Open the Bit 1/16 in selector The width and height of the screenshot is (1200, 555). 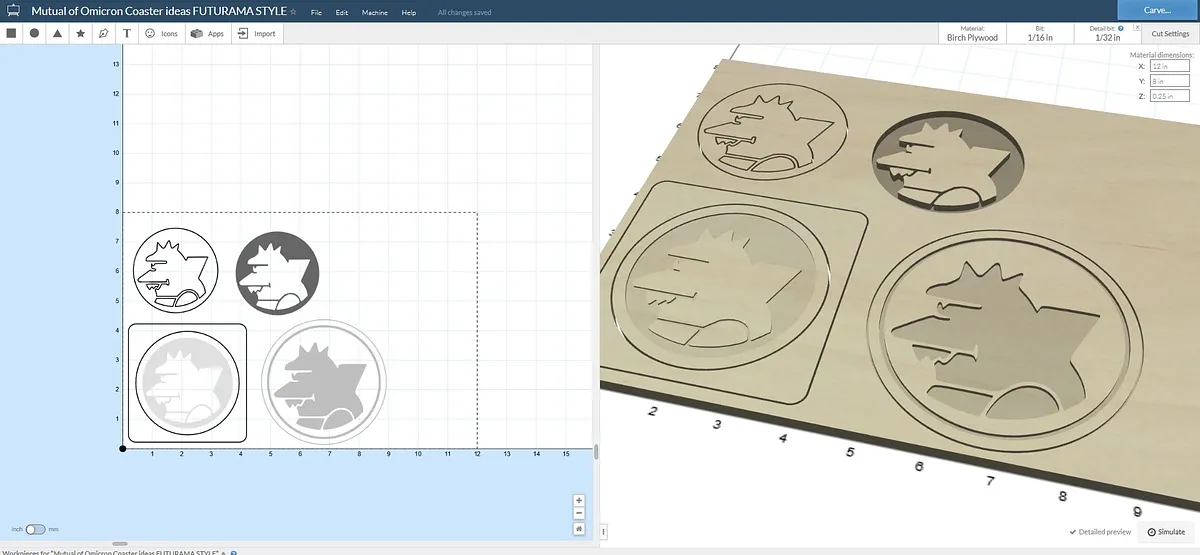[x=1044, y=34]
